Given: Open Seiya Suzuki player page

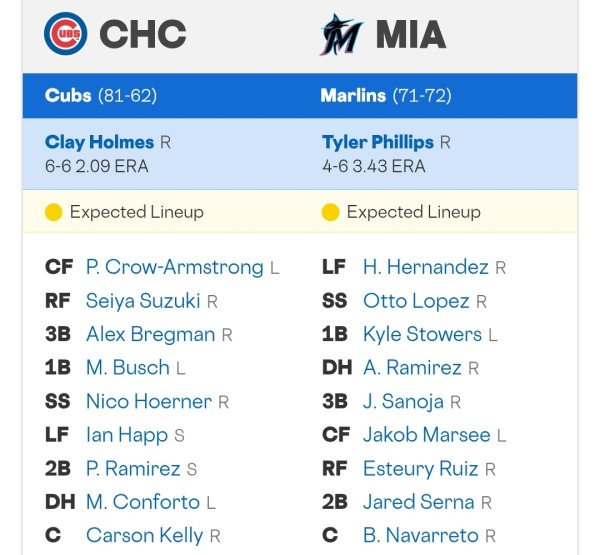Looking at the screenshot, I should click(x=143, y=301).
